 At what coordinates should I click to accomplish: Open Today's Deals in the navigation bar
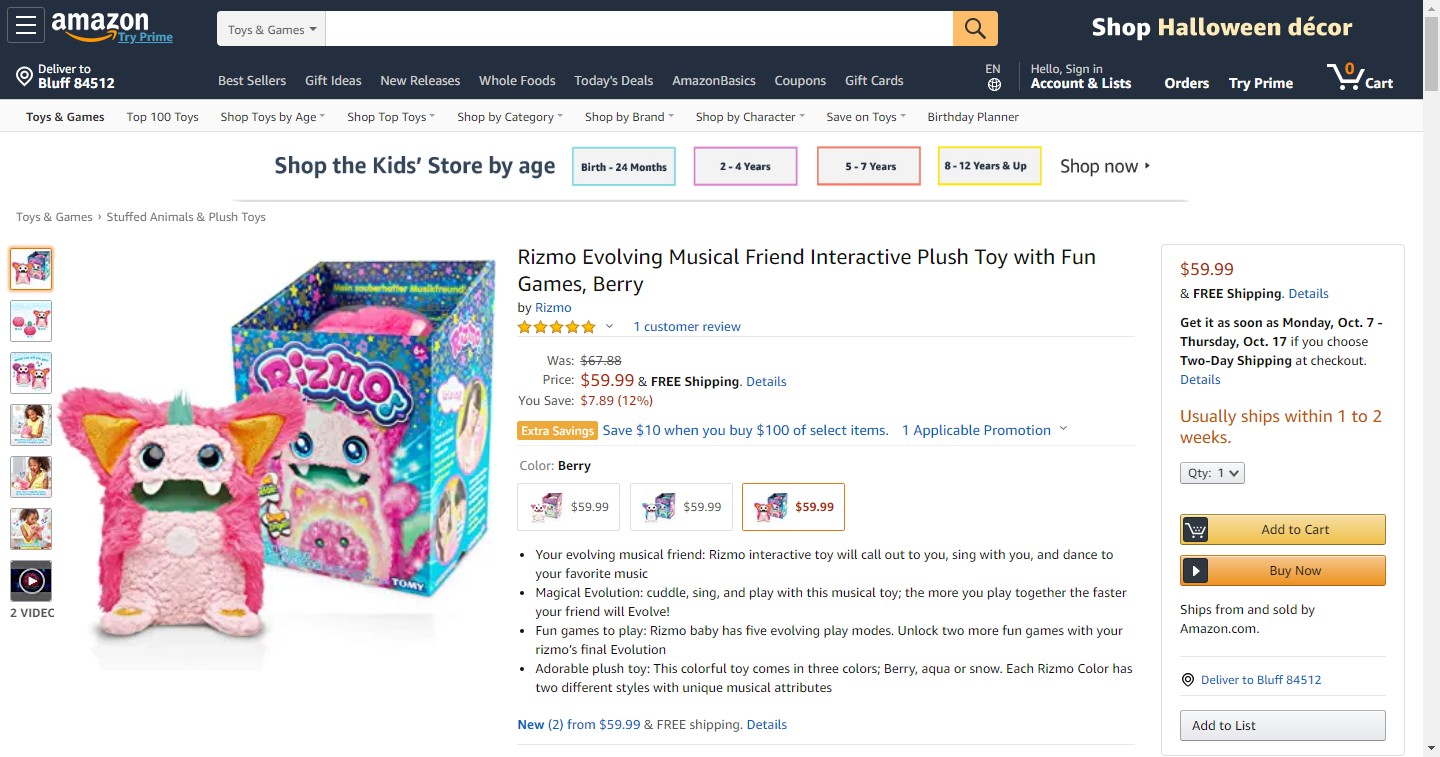point(613,81)
